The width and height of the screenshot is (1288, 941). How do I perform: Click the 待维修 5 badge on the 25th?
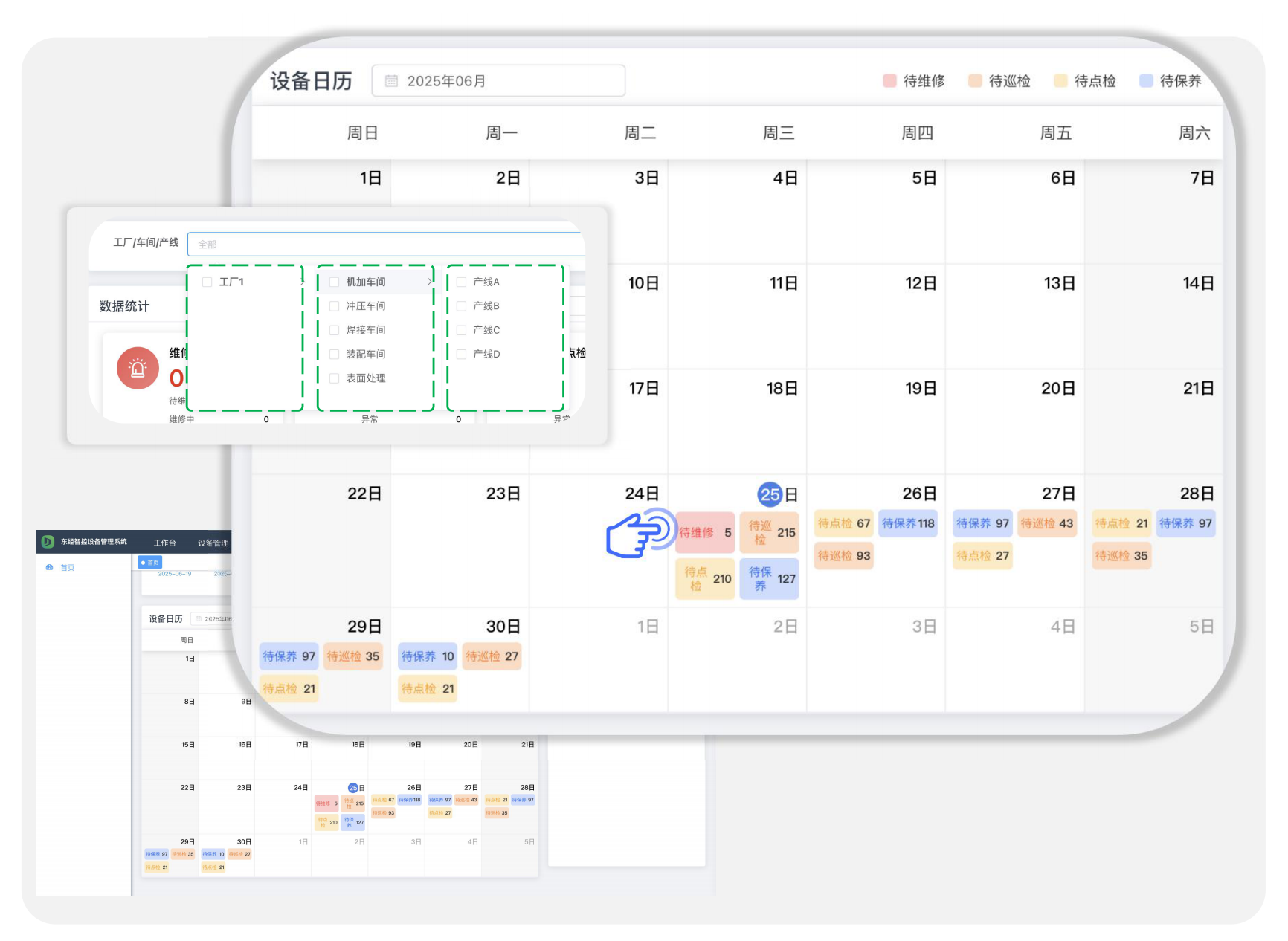click(704, 532)
